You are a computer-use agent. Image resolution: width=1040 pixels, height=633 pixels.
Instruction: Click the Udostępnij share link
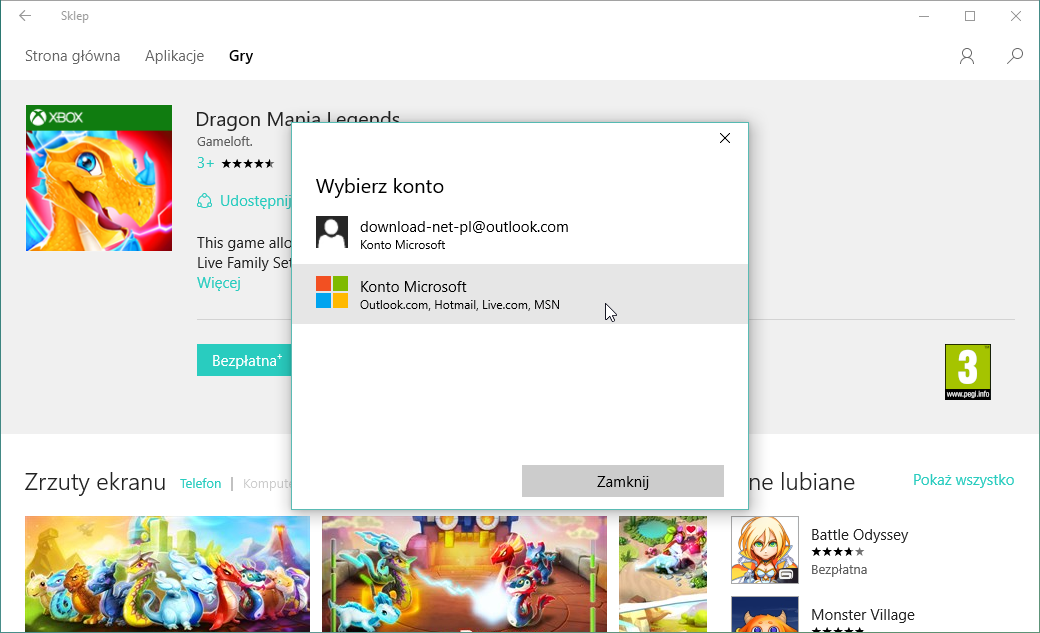[x=256, y=201]
